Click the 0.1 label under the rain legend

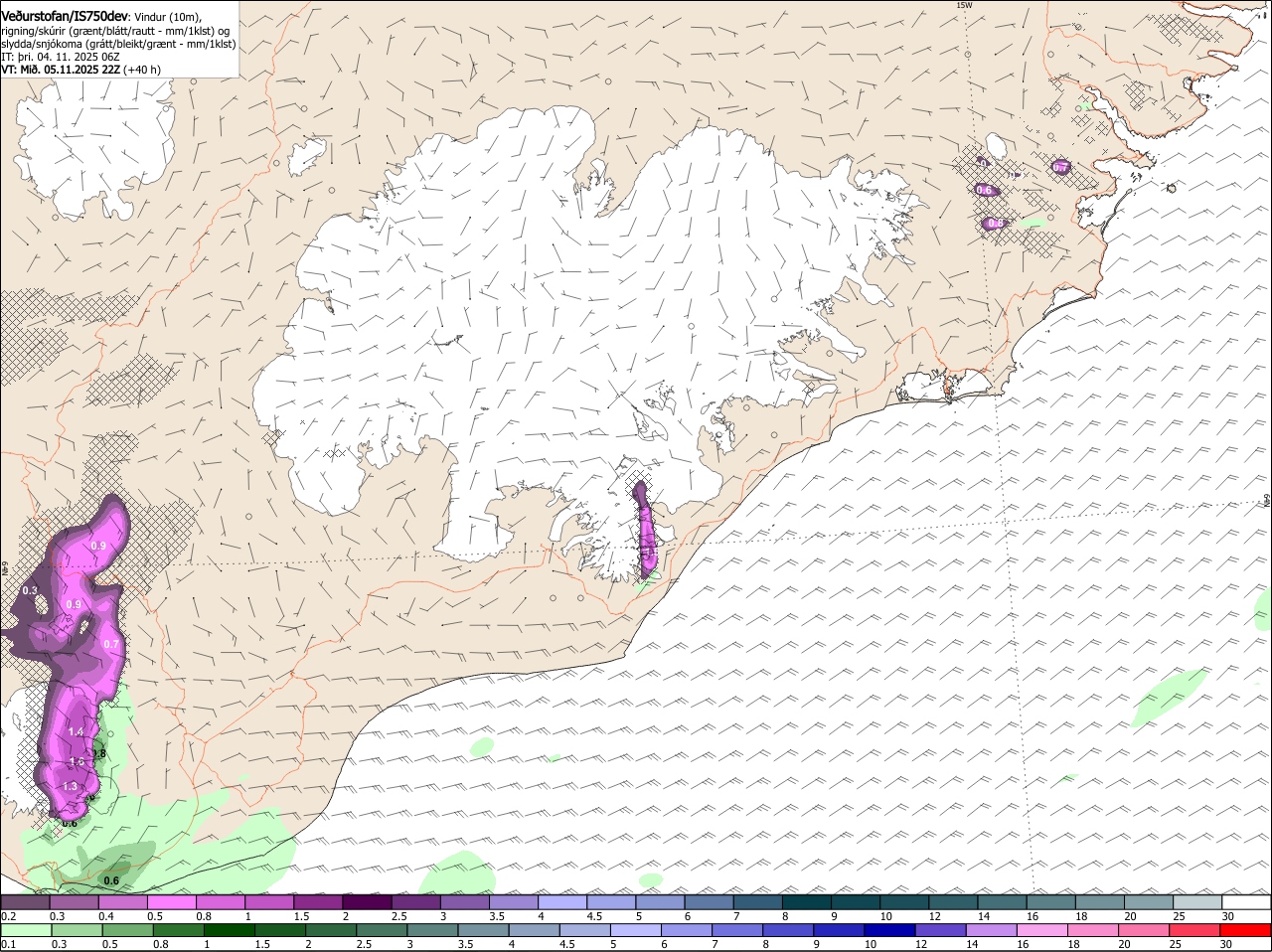[x=8, y=944]
